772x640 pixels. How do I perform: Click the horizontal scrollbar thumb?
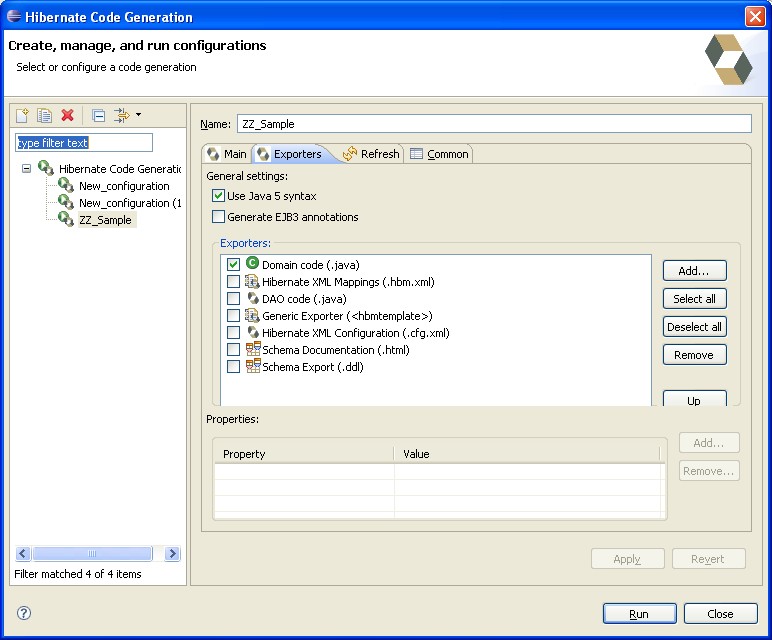pos(92,554)
